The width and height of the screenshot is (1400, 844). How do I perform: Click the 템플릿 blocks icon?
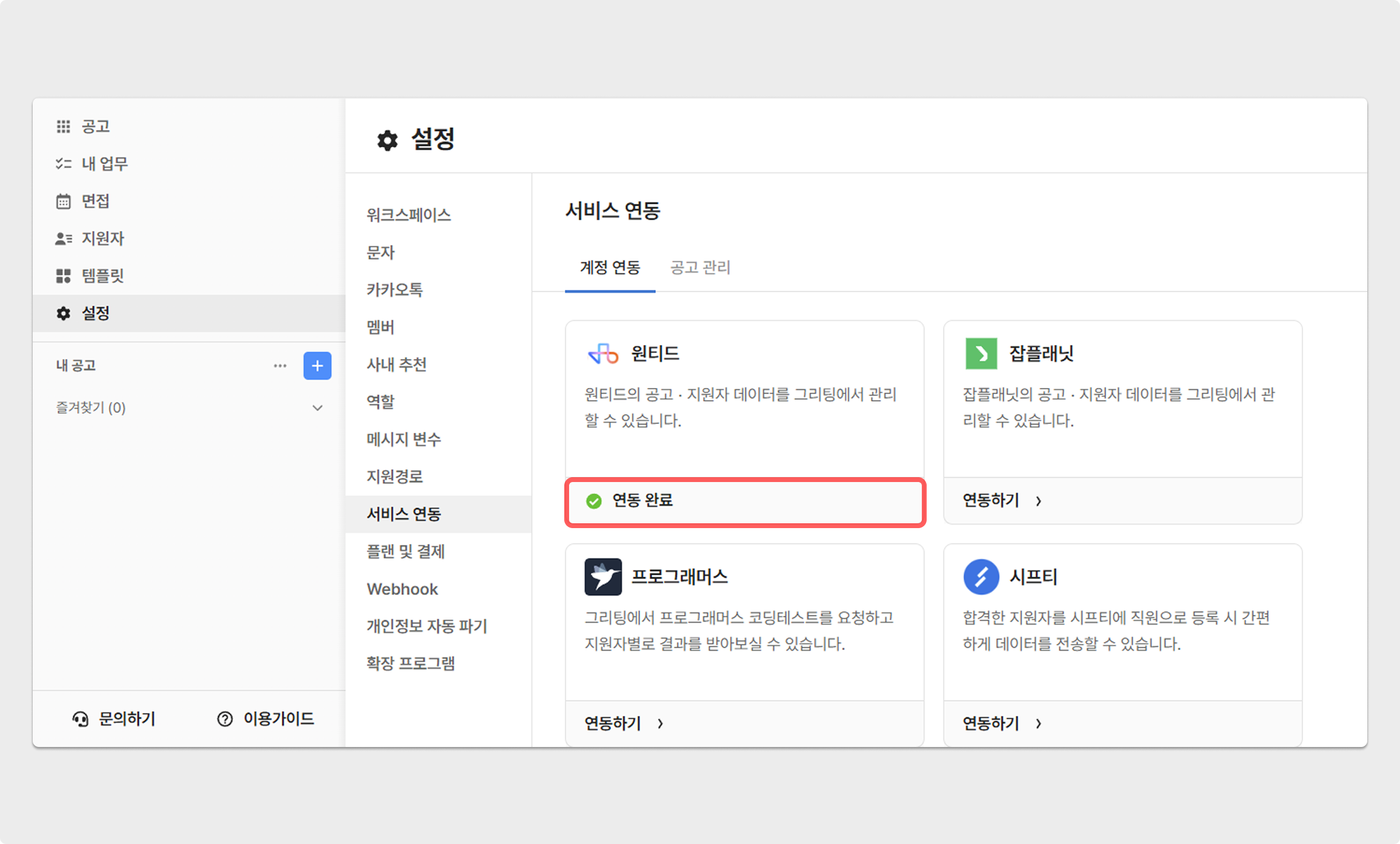63,276
